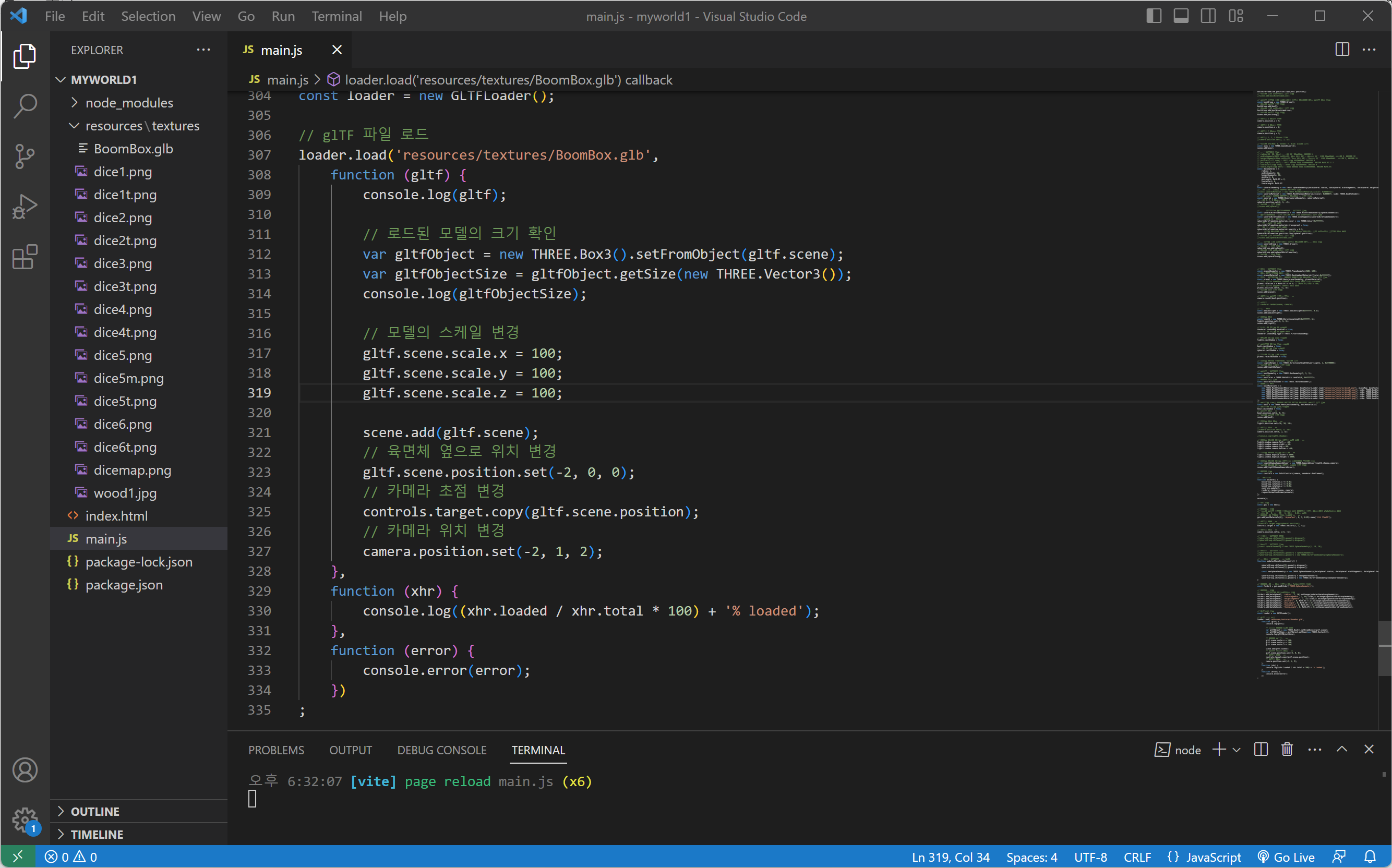Toggle the bottom panel layout button

click(x=1181, y=16)
